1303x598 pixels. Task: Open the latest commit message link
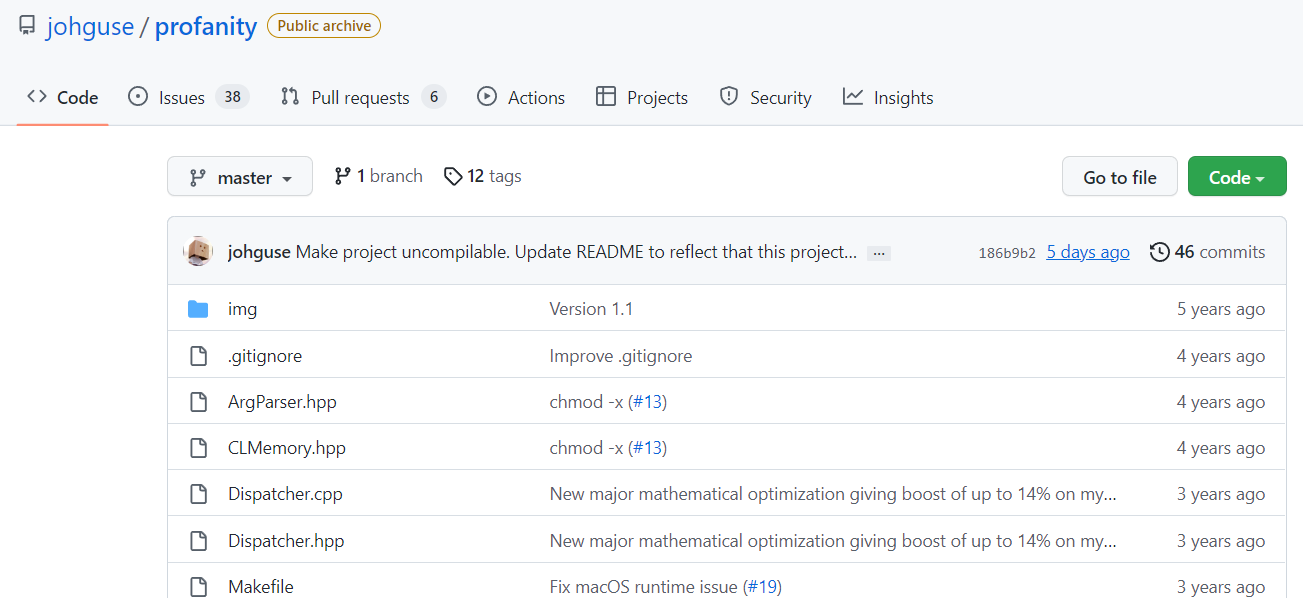[x=577, y=252]
